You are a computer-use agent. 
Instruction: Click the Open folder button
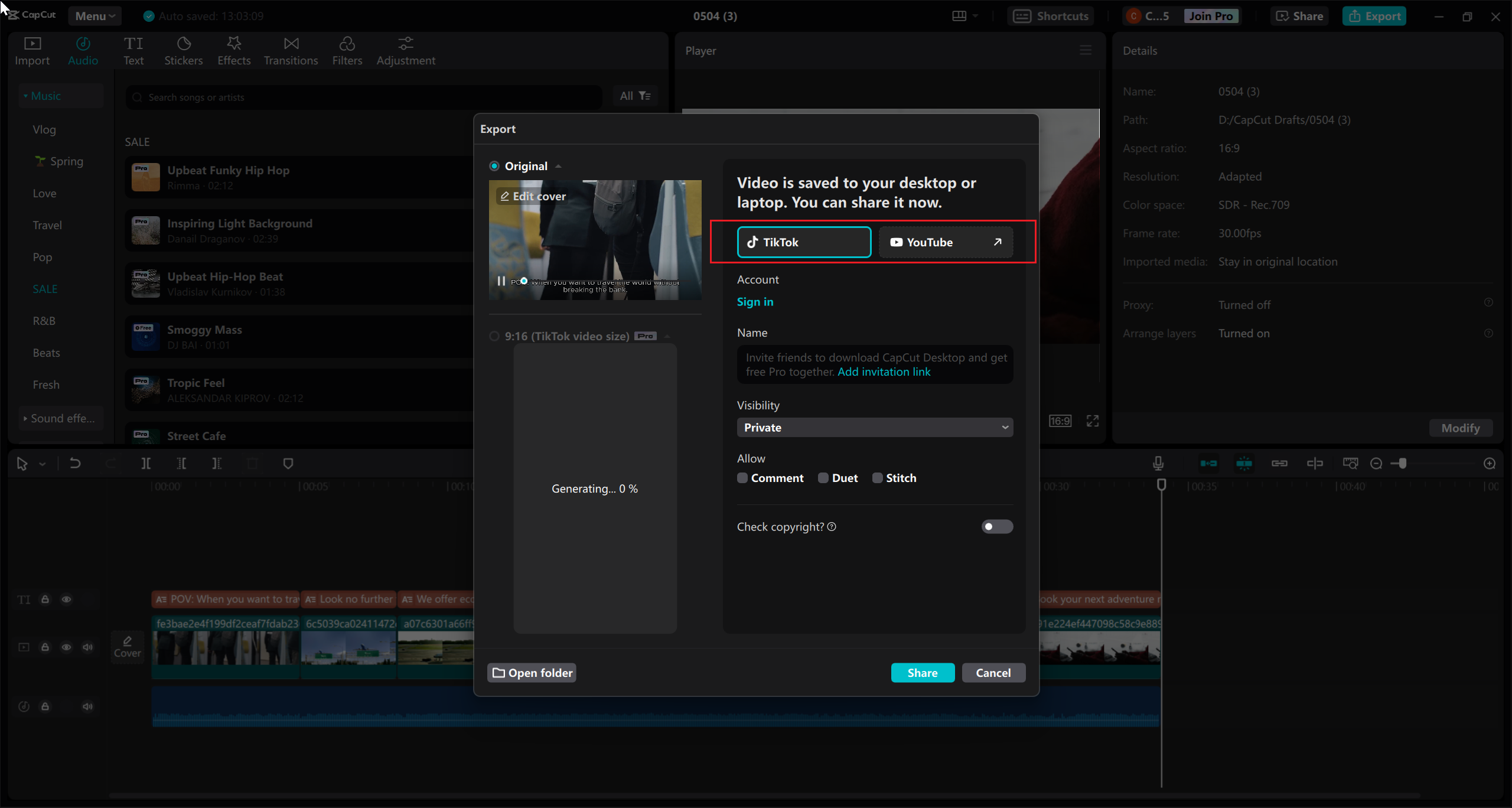pos(532,673)
